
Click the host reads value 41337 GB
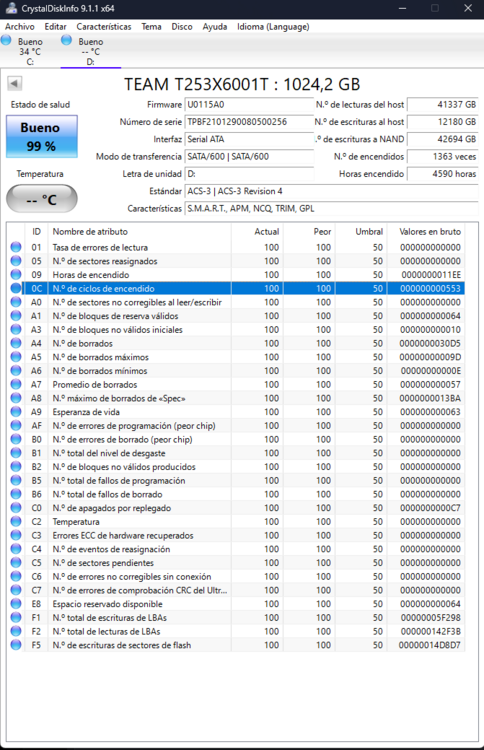(443, 105)
